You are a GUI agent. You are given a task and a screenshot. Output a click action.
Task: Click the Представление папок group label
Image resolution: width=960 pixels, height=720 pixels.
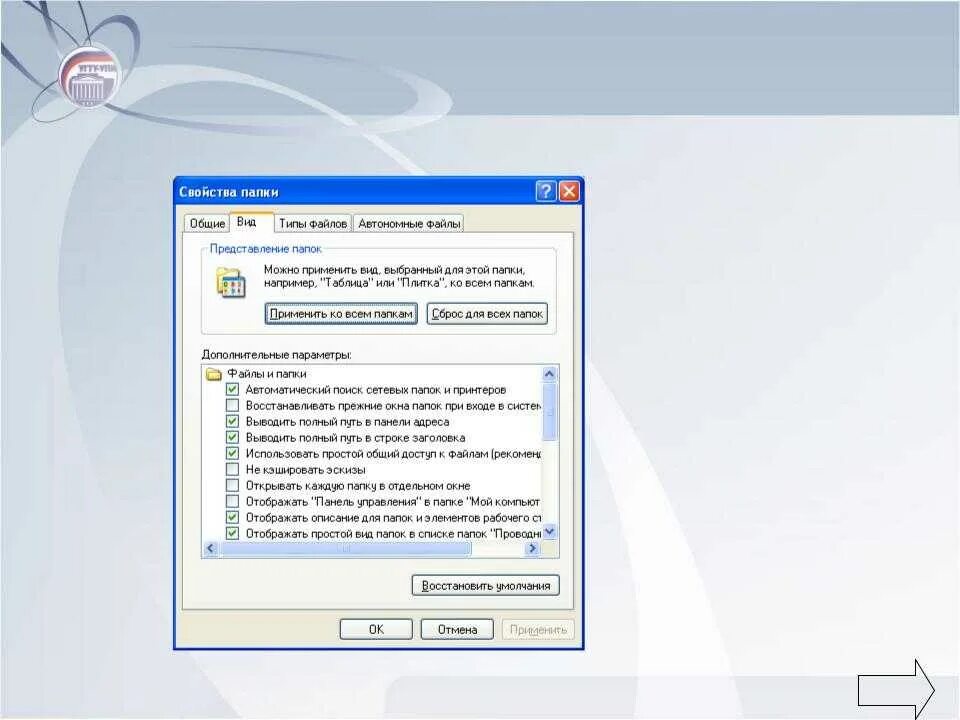265,249
